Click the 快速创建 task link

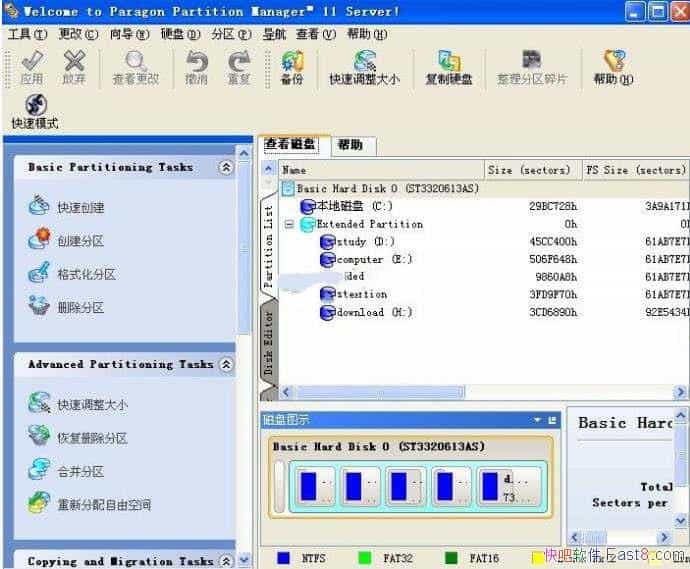(80, 208)
